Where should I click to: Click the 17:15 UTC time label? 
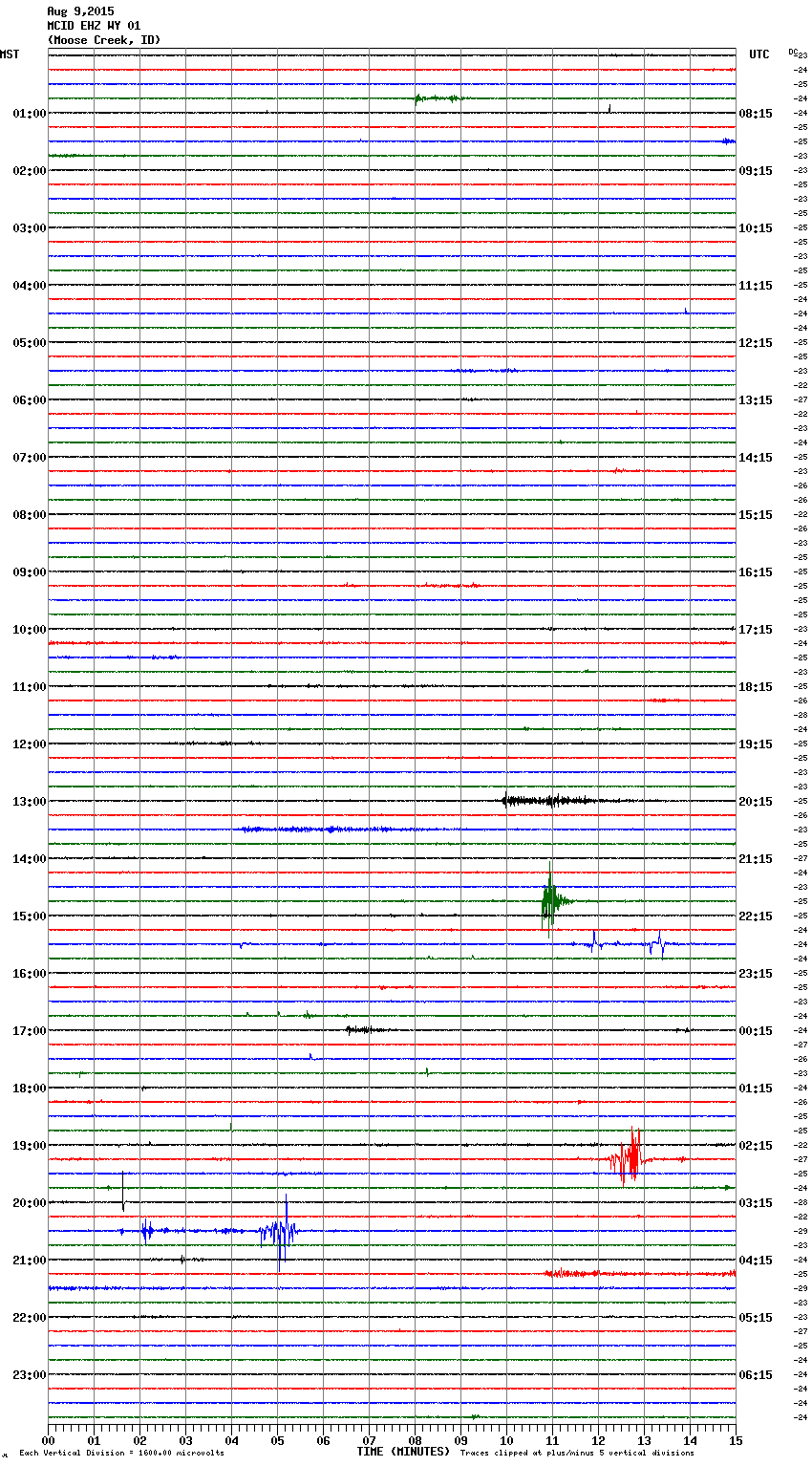(756, 629)
